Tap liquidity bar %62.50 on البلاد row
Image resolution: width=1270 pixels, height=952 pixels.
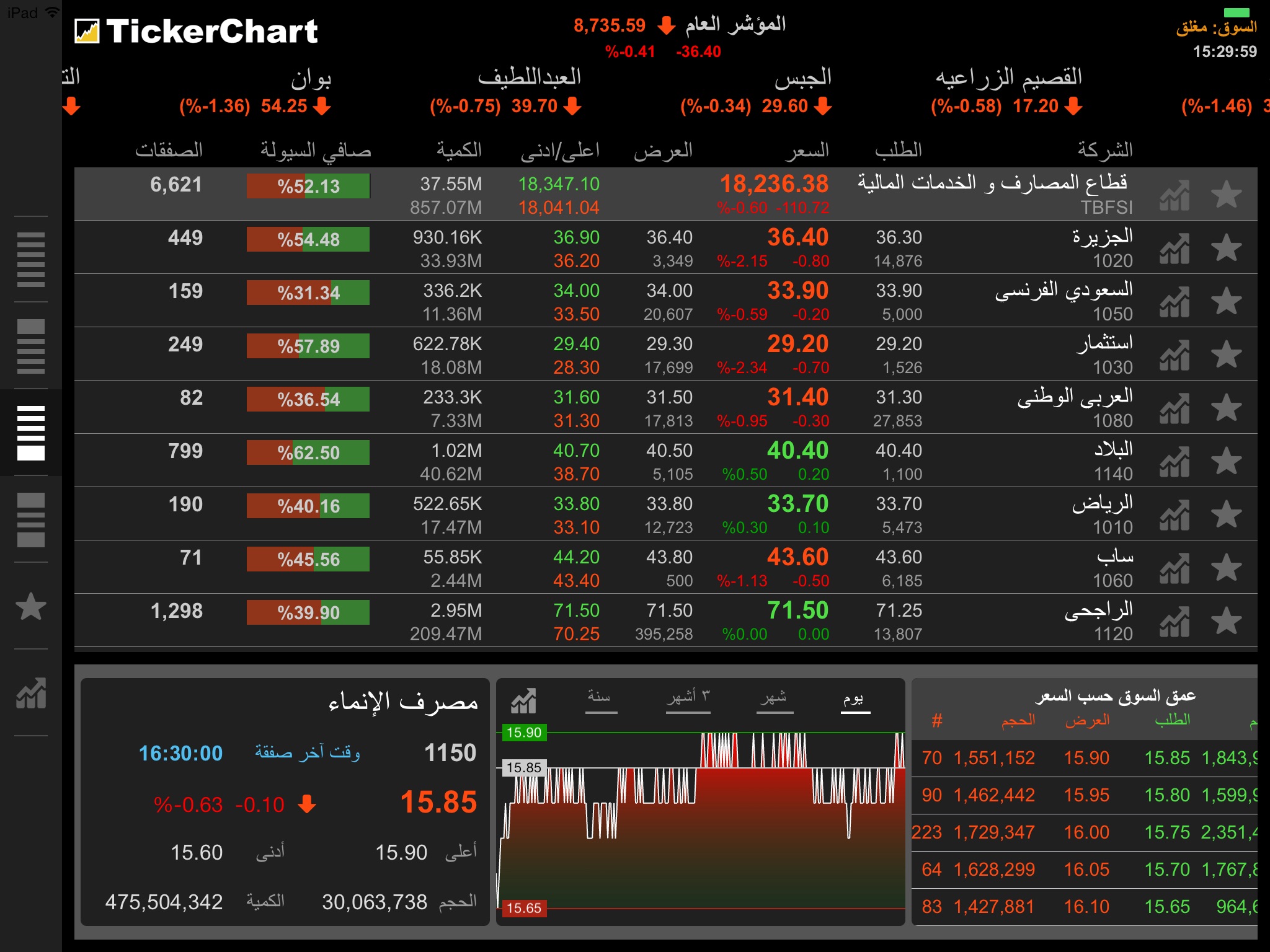[x=308, y=452]
